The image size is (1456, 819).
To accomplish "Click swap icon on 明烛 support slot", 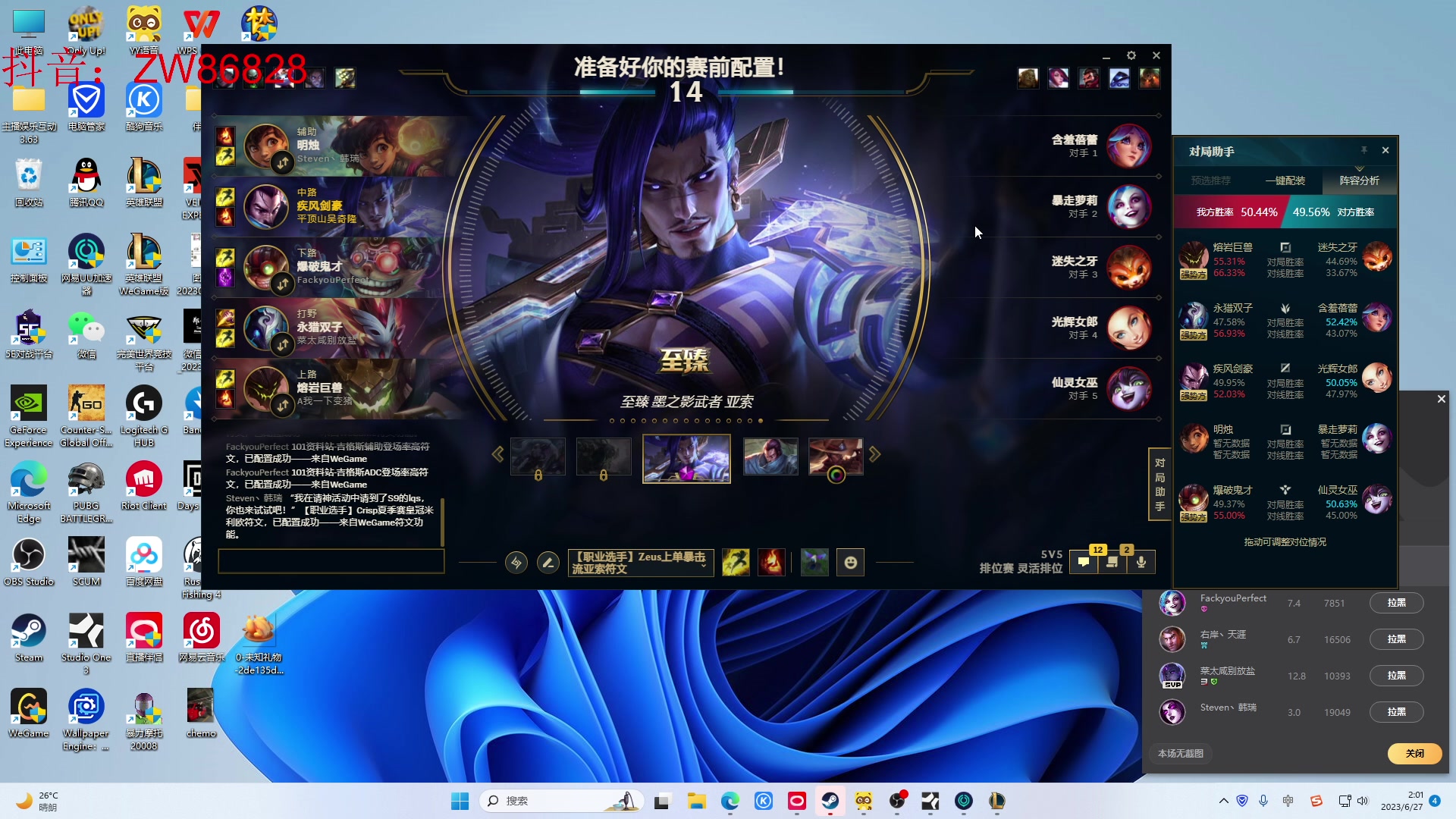I will [x=282, y=162].
